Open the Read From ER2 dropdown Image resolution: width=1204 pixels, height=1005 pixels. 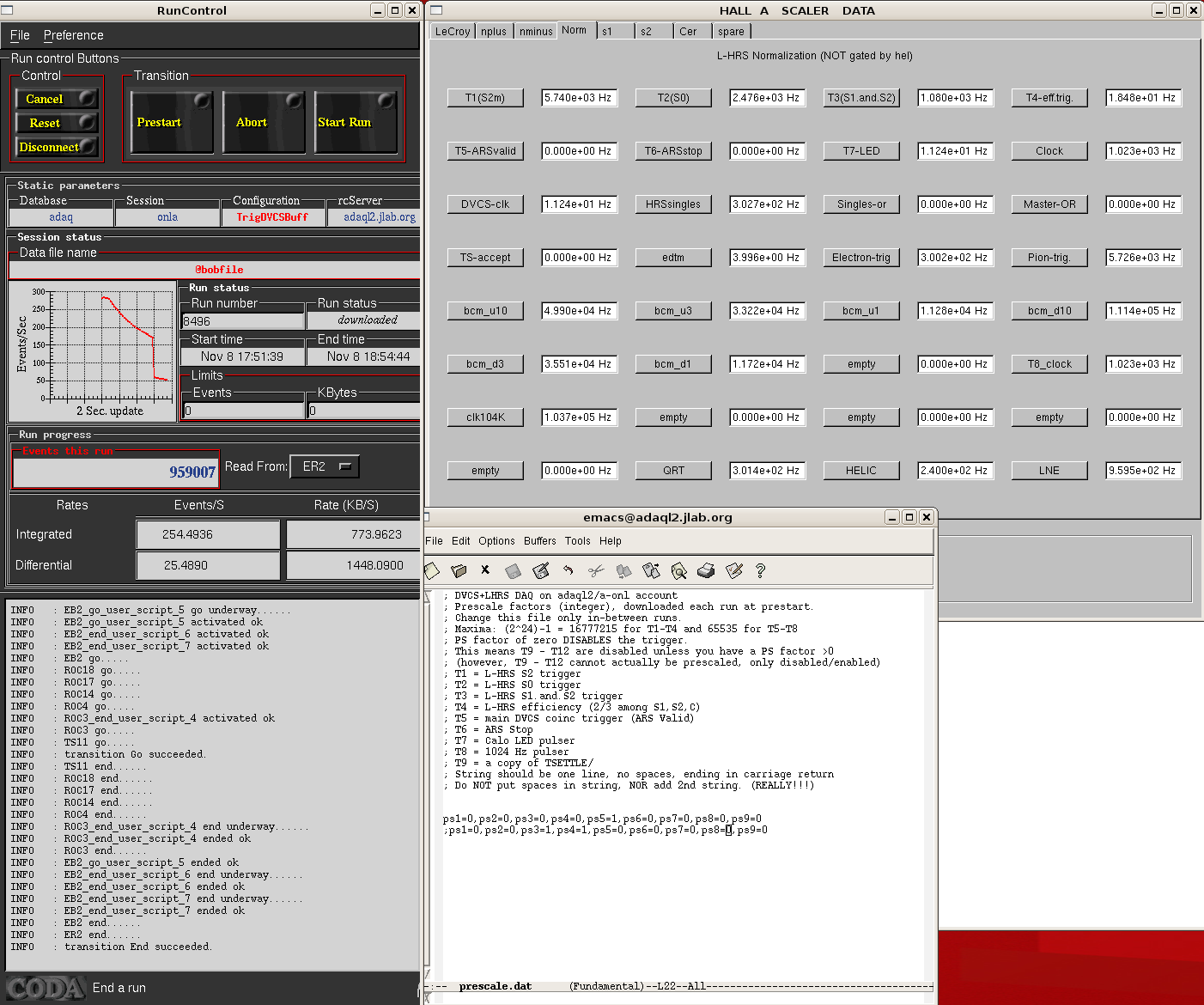pos(325,466)
